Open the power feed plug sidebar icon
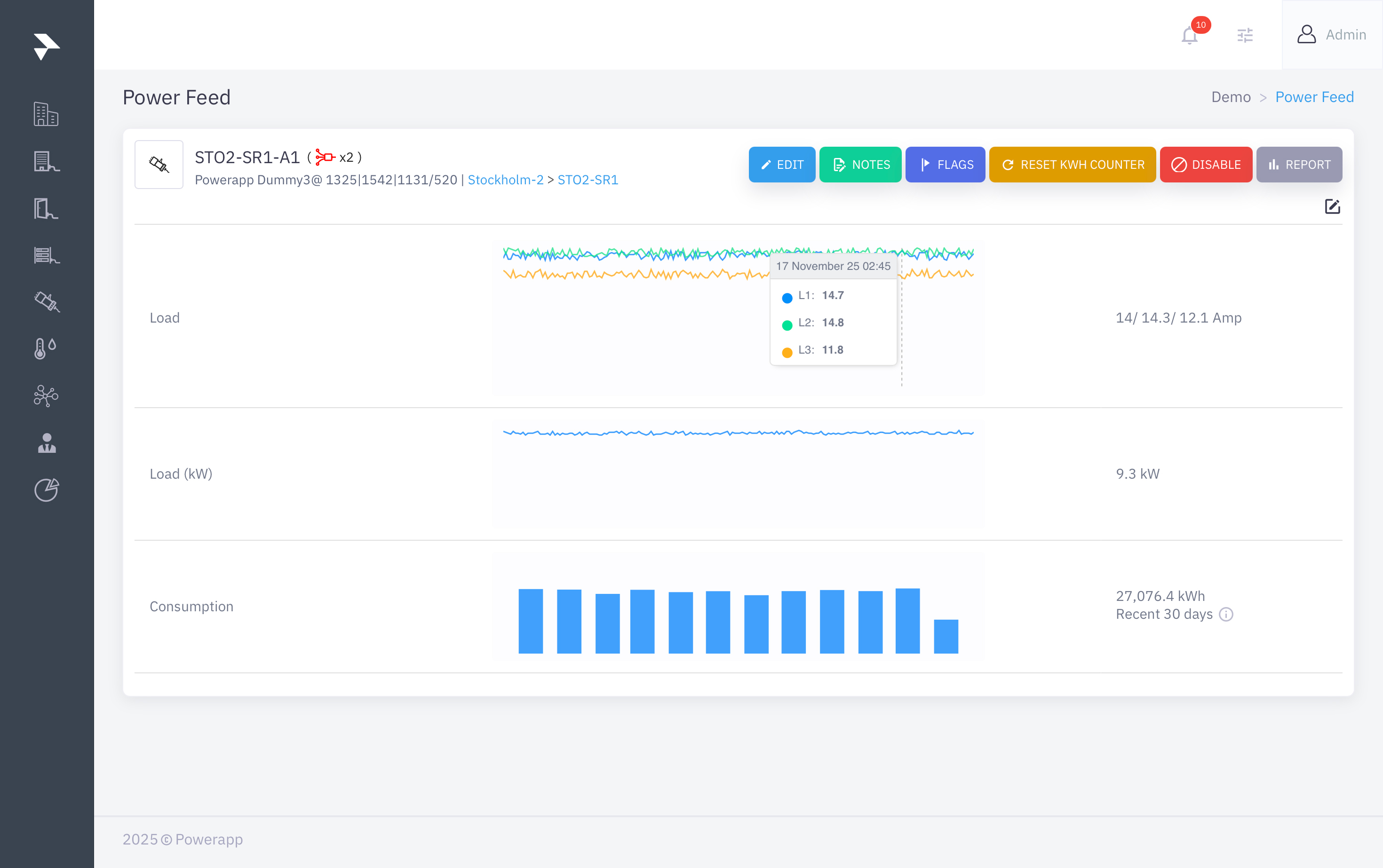Image resolution: width=1383 pixels, height=868 pixels. pyautogui.click(x=47, y=301)
